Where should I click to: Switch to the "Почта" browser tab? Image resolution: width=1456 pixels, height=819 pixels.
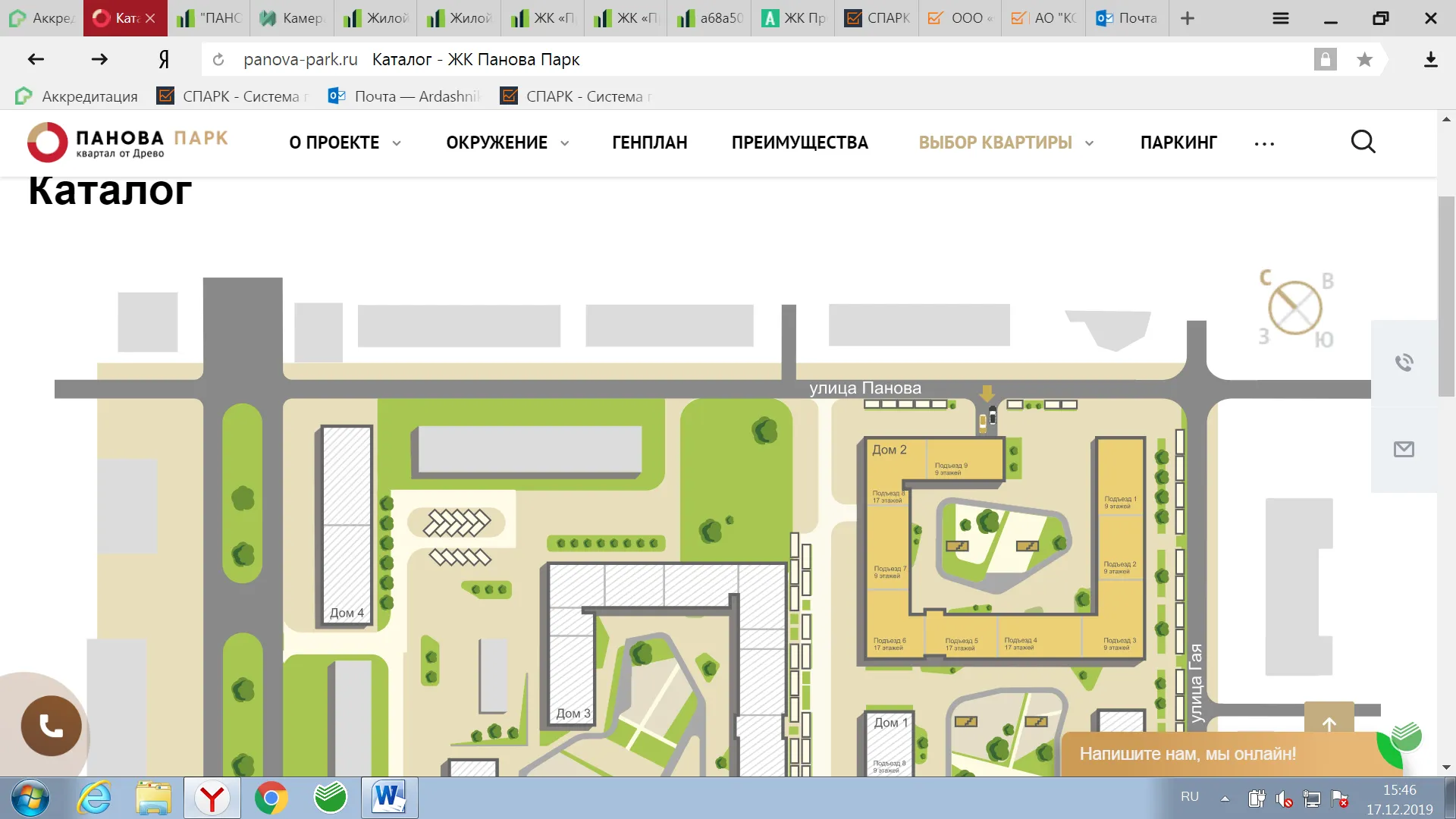point(1127,18)
